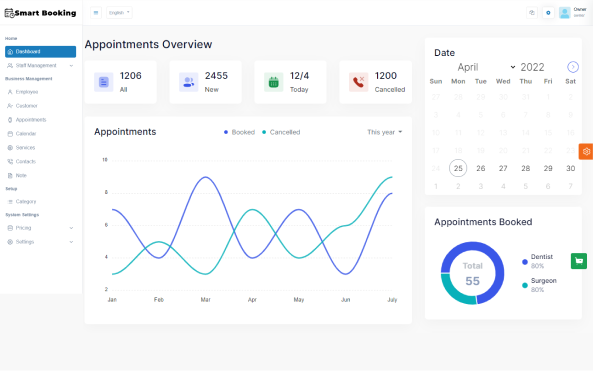
Task: Toggle the sidebar menu button in header
Action: point(96,13)
